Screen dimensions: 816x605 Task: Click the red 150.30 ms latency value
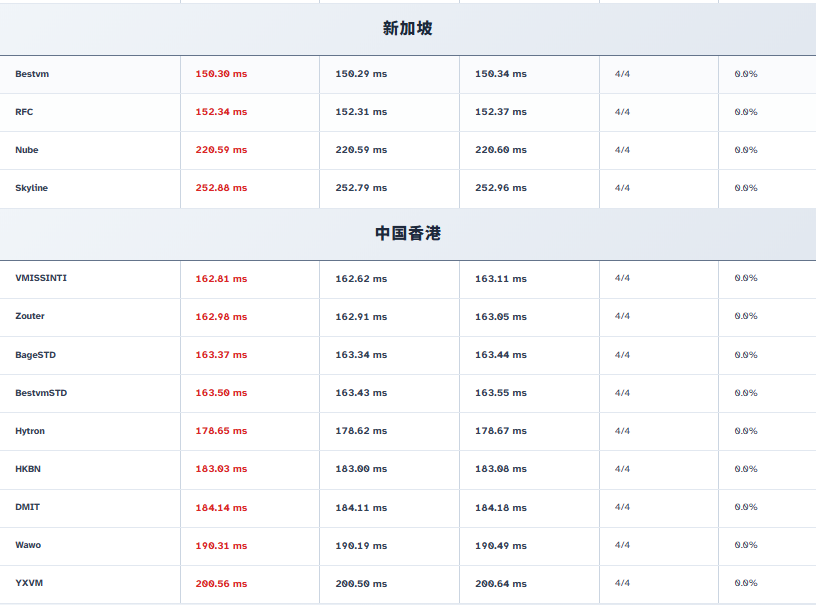click(221, 74)
